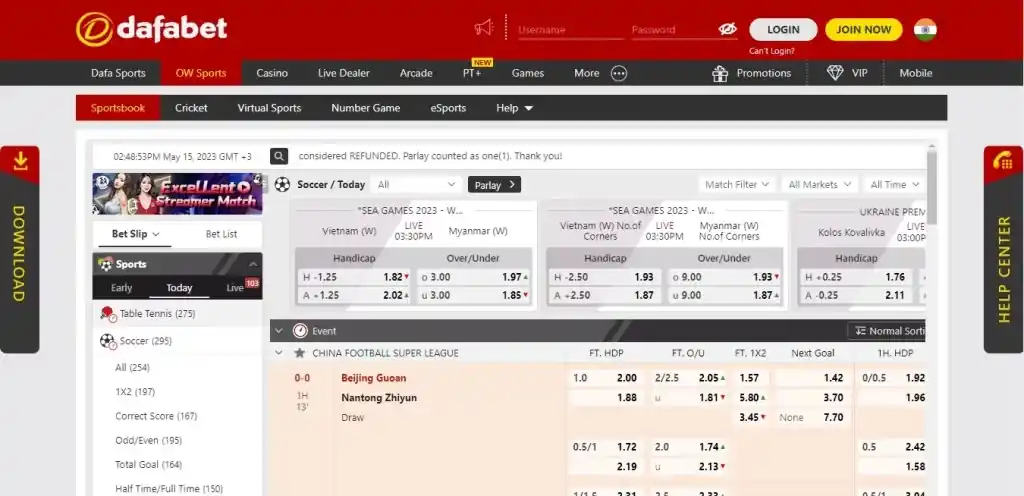Select Half Time/Full Time (150) filter
The height and width of the screenshot is (496, 1024).
click(168, 489)
